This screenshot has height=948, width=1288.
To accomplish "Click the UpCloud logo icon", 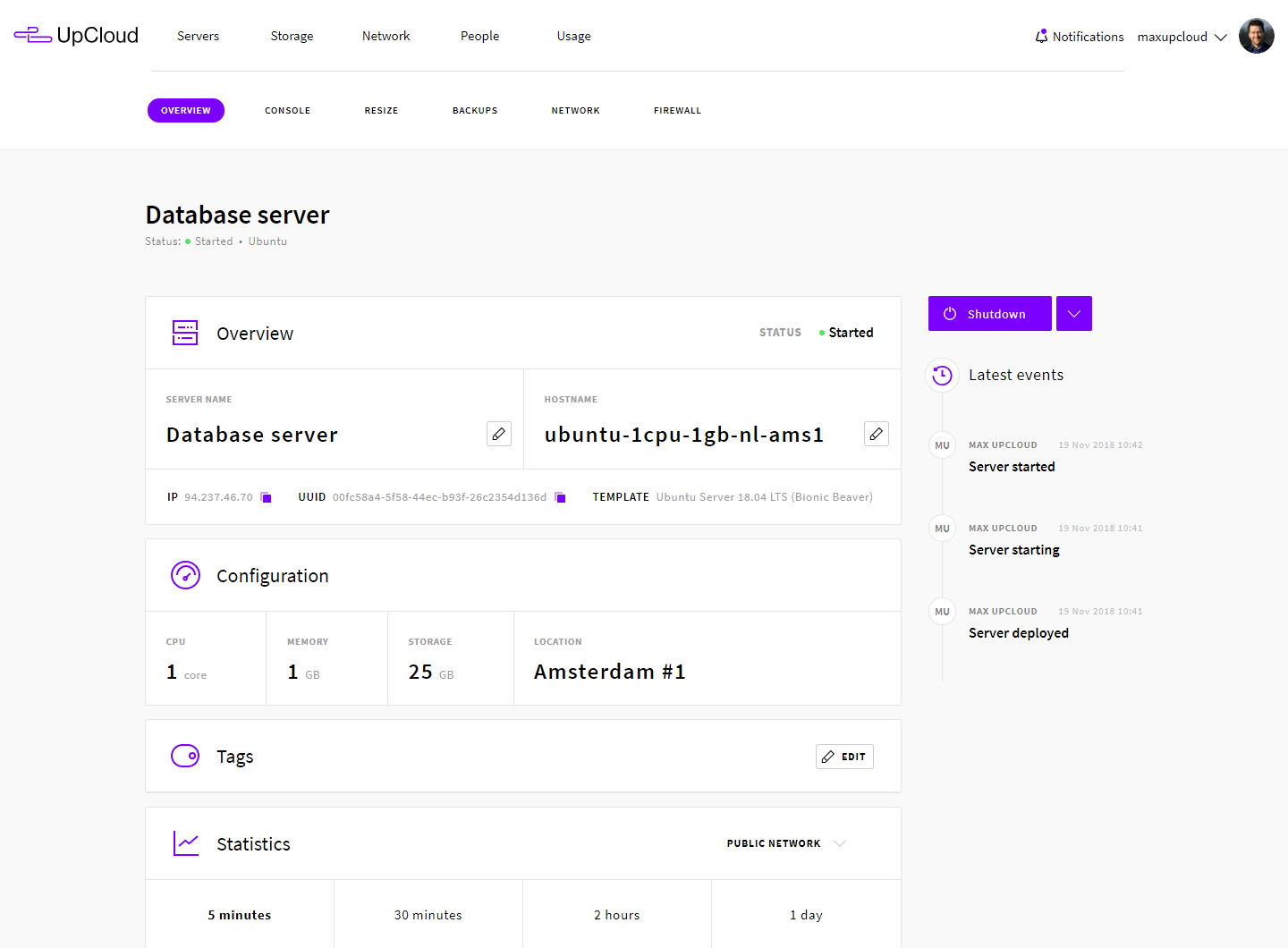I will pyautogui.click(x=33, y=36).
